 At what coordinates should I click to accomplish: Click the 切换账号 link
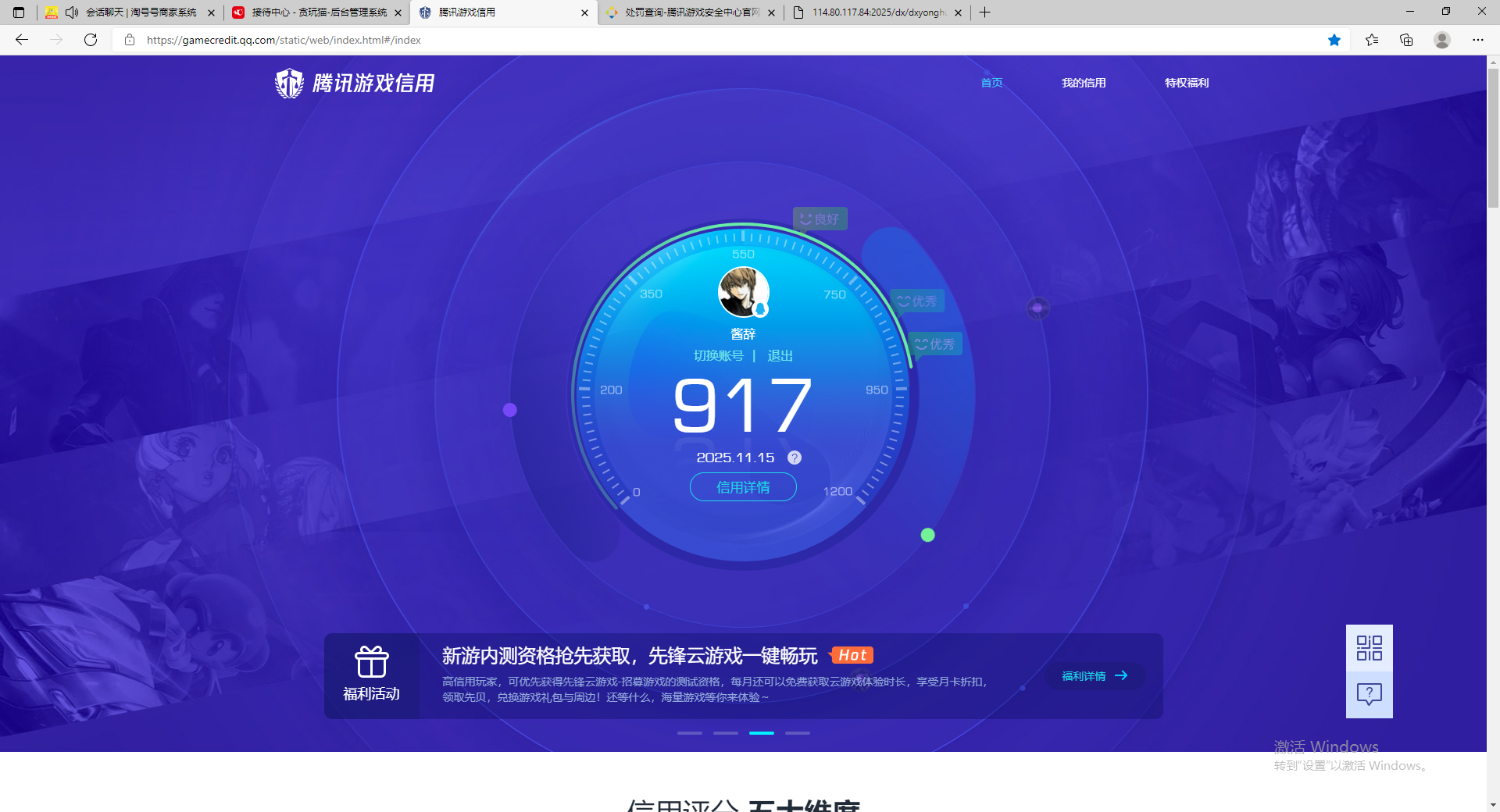(718, 356)
